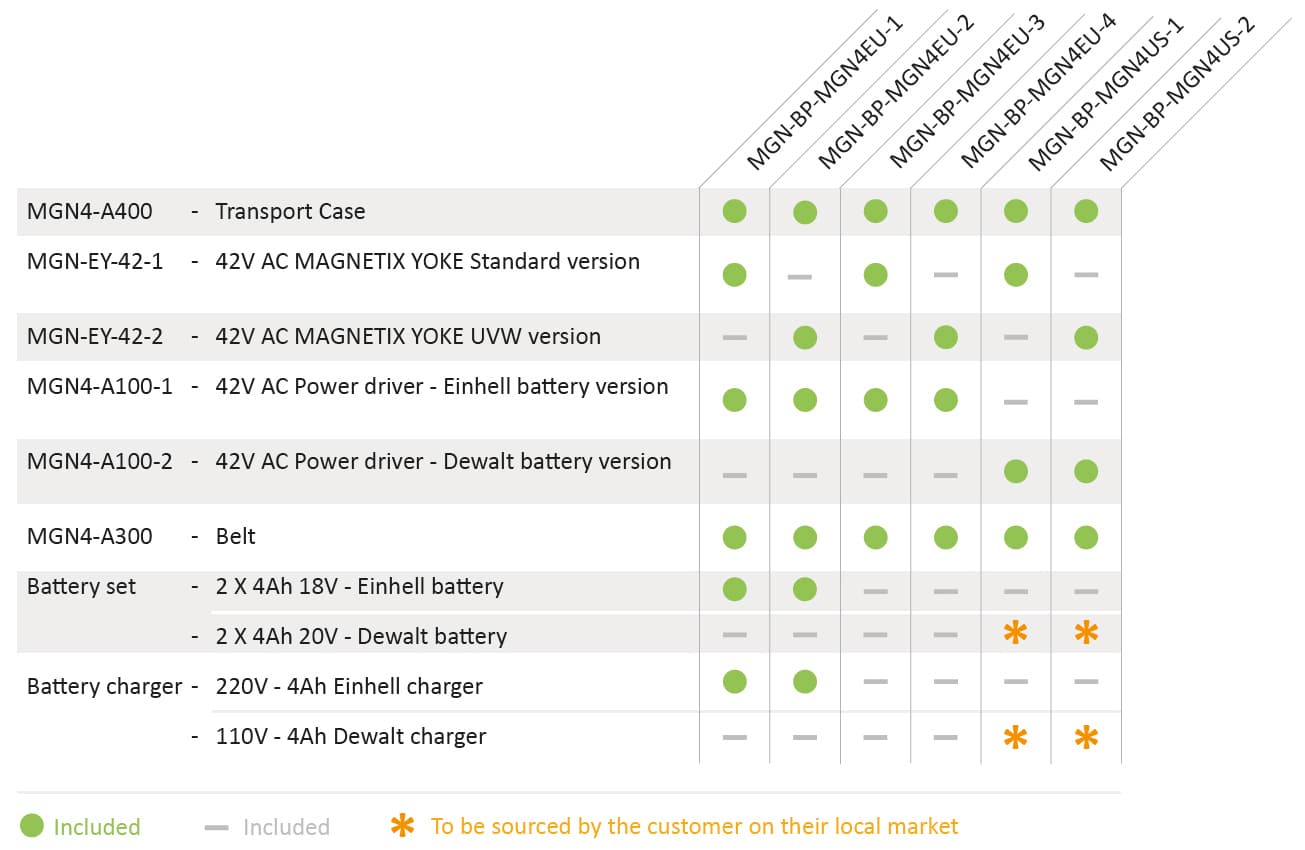The image size is (1305, 850).
Task: Click green dot for Einhell charger under MGN-BP-MGN4EU-2
Action: (x=805, y=682)
